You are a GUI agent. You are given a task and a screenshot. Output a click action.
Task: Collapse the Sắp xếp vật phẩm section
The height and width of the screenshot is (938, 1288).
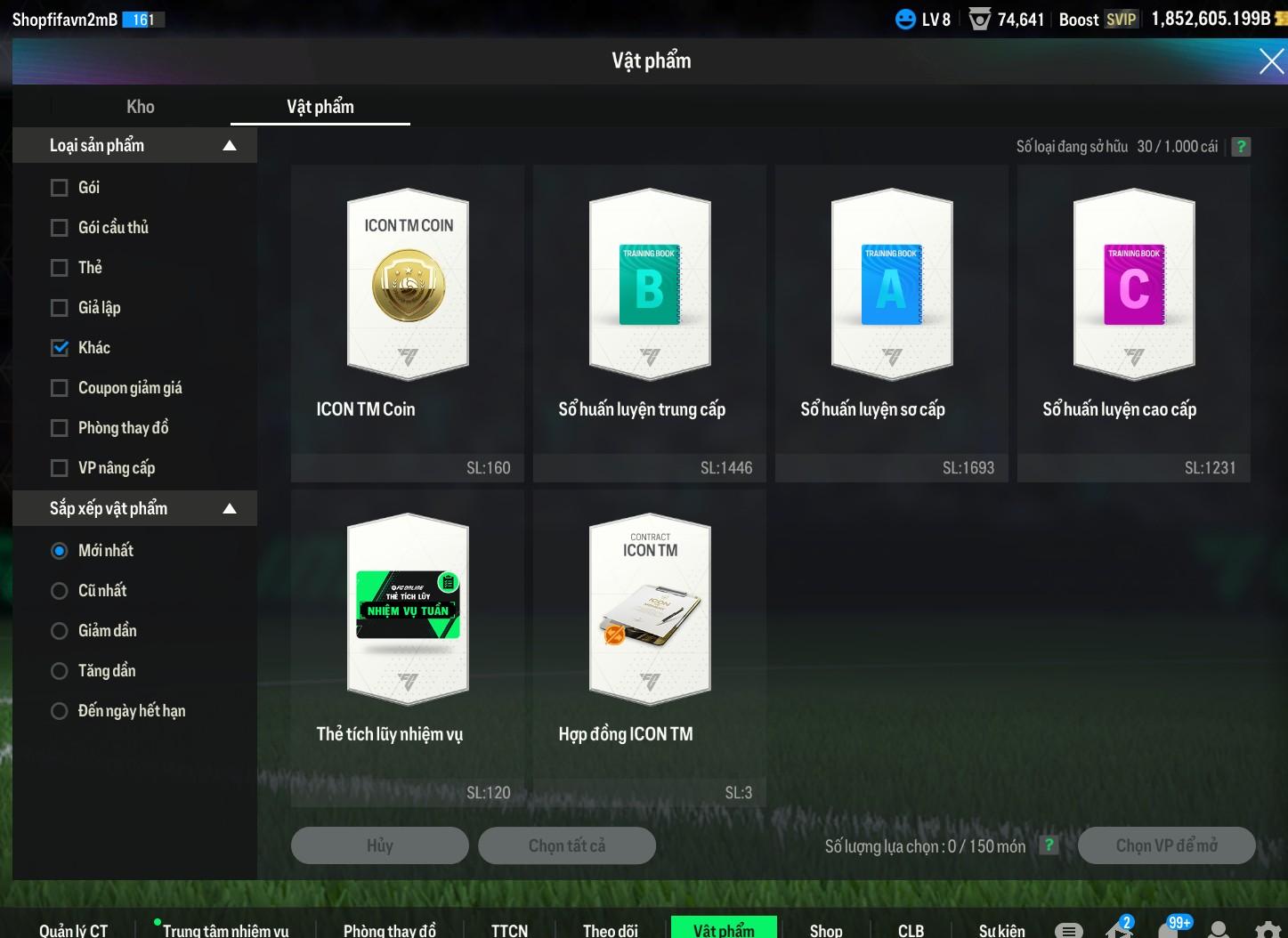[x=230, y=509]
